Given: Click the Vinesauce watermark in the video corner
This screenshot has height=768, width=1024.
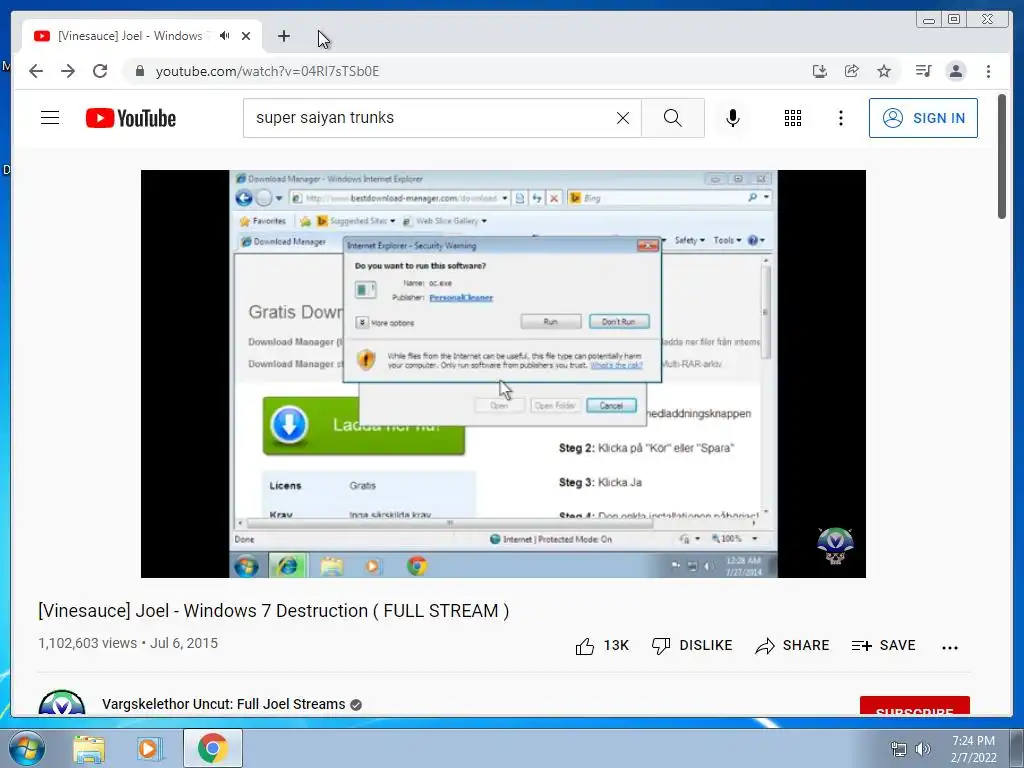Looking at the screenshot, I should pos(835,546).
